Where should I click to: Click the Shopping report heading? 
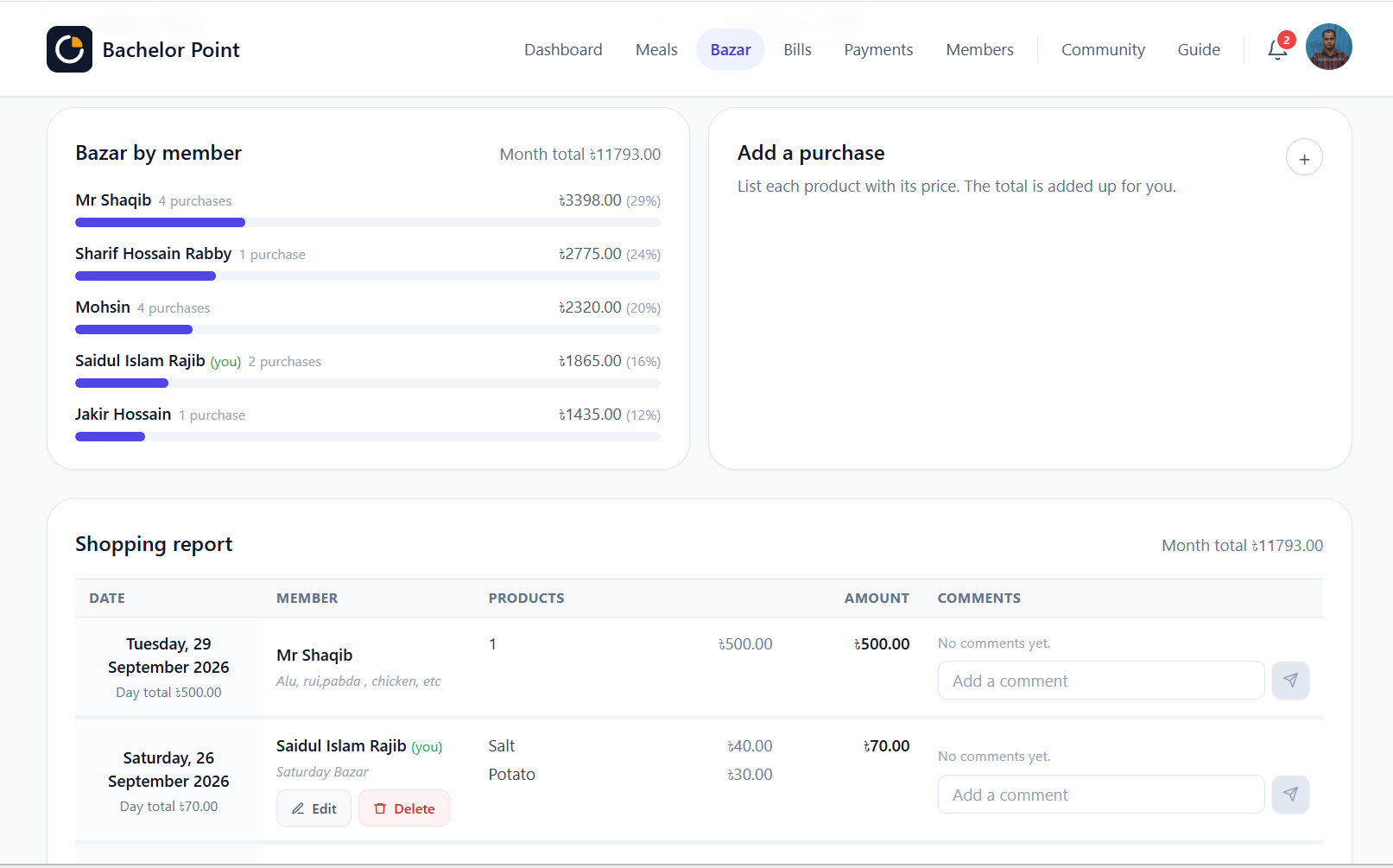point(154,544)
